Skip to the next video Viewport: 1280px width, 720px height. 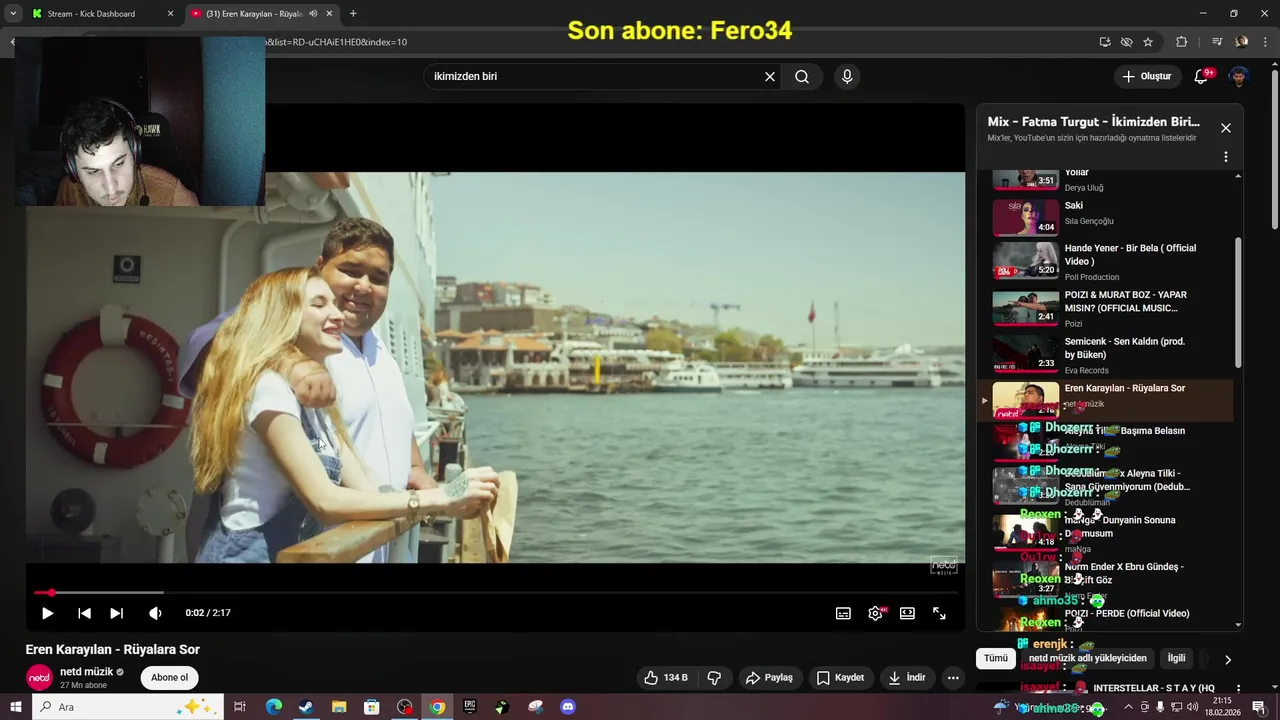[116, 613]
